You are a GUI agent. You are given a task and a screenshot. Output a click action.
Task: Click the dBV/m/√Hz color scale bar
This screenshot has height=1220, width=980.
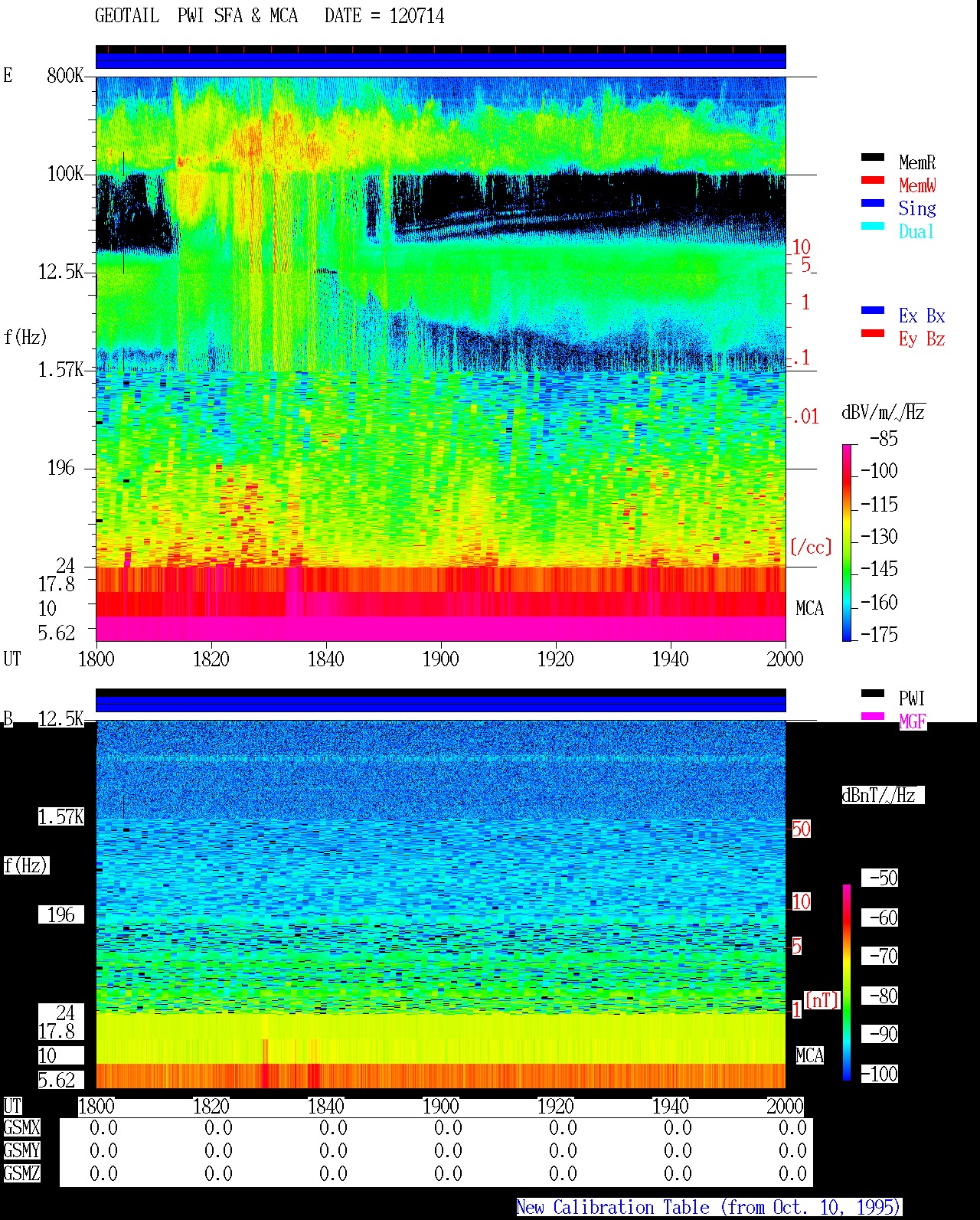(846, 542)
